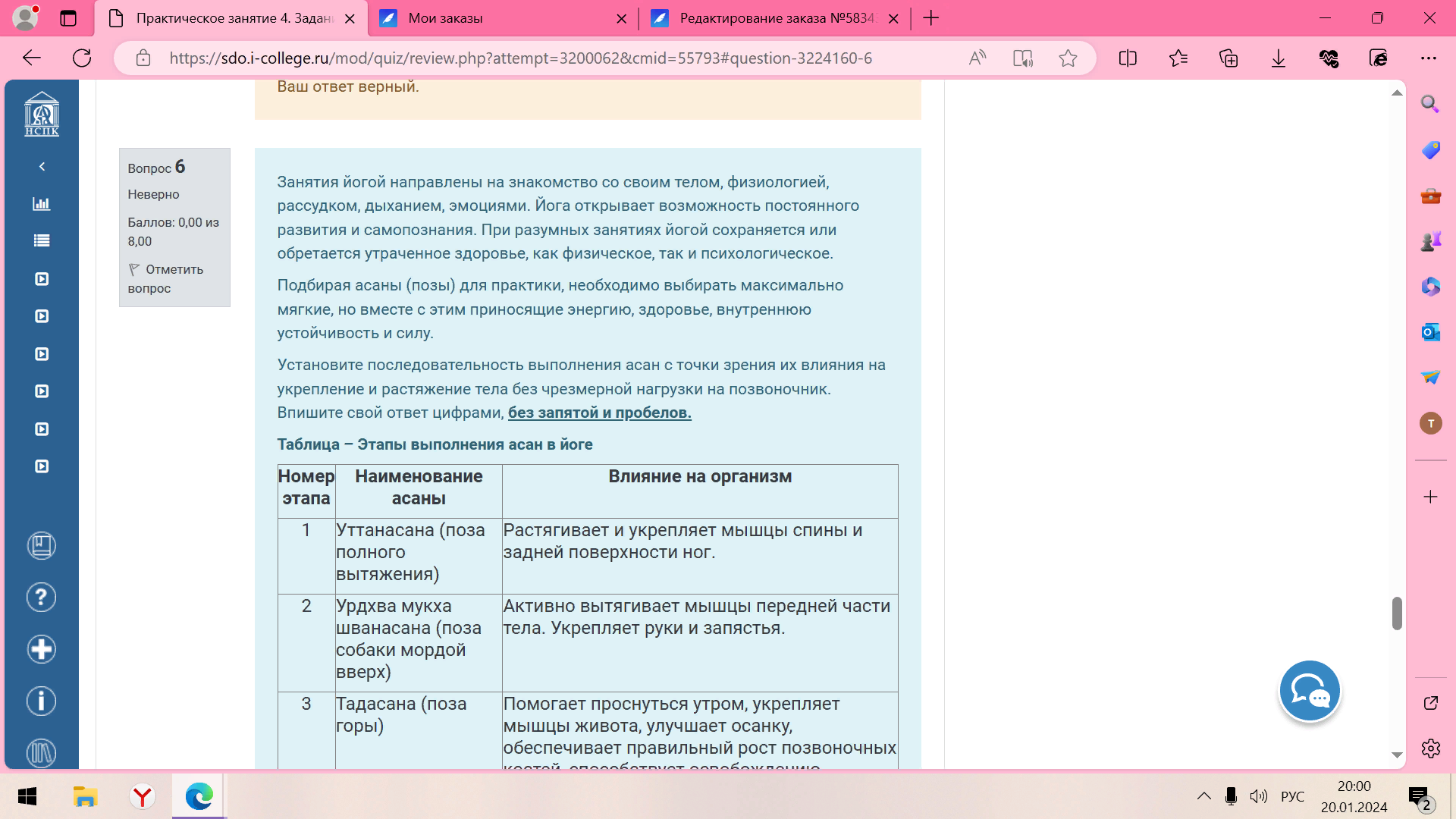Switch to Мои заказы tab
Viewport: 1456px width, 819px height.
coord(500,18)
